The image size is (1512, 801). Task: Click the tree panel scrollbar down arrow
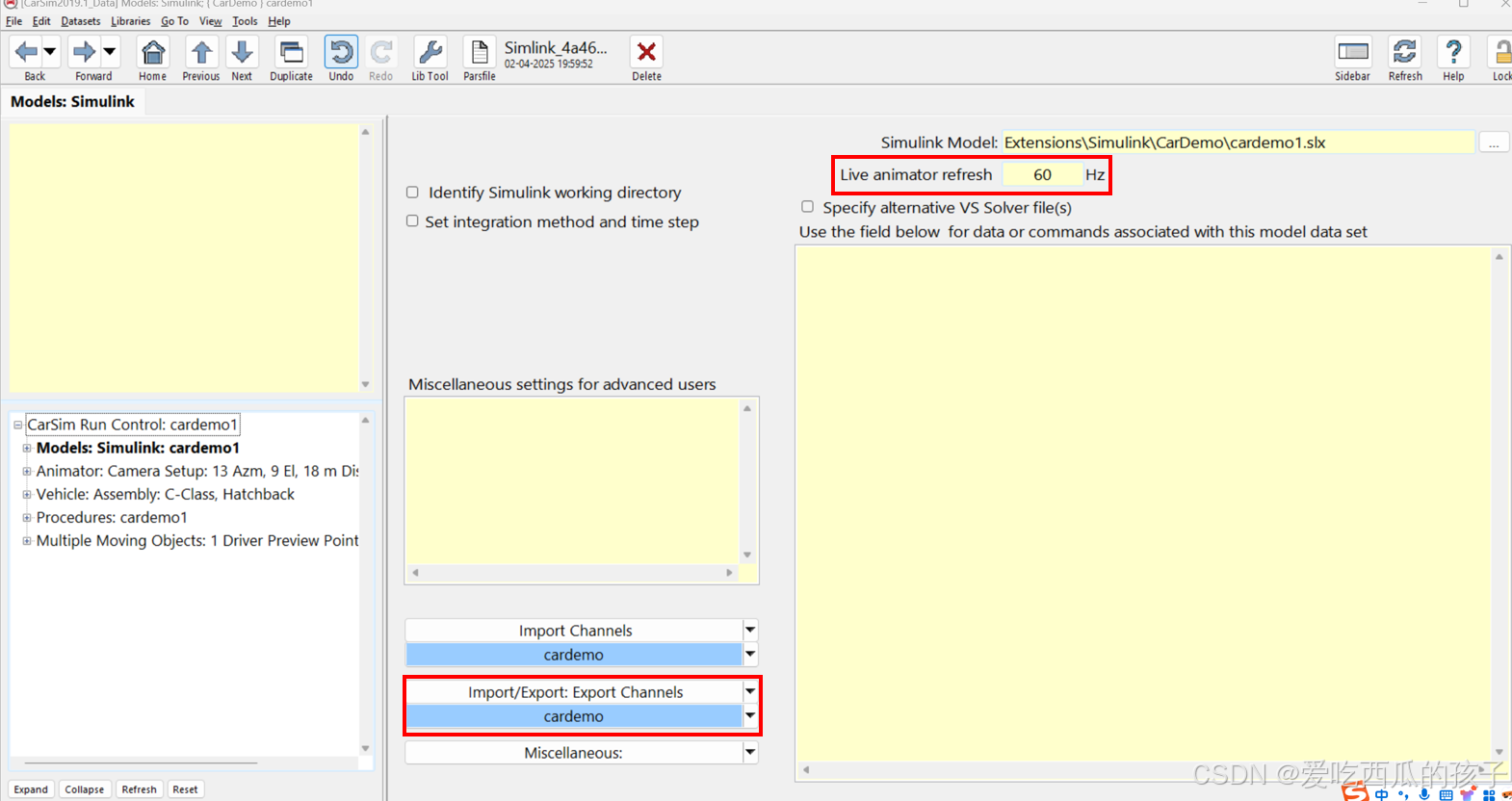pos(365,748)
